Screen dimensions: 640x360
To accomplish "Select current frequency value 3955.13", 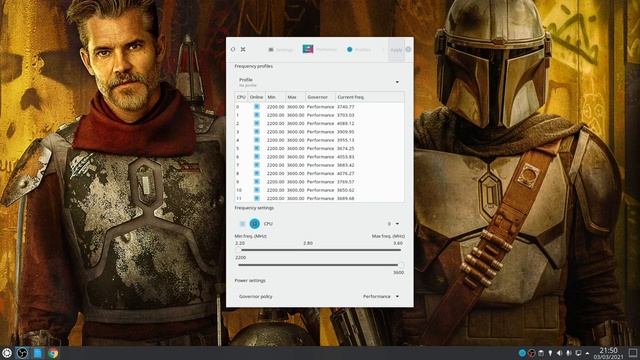I will click(x=346, y=140).
